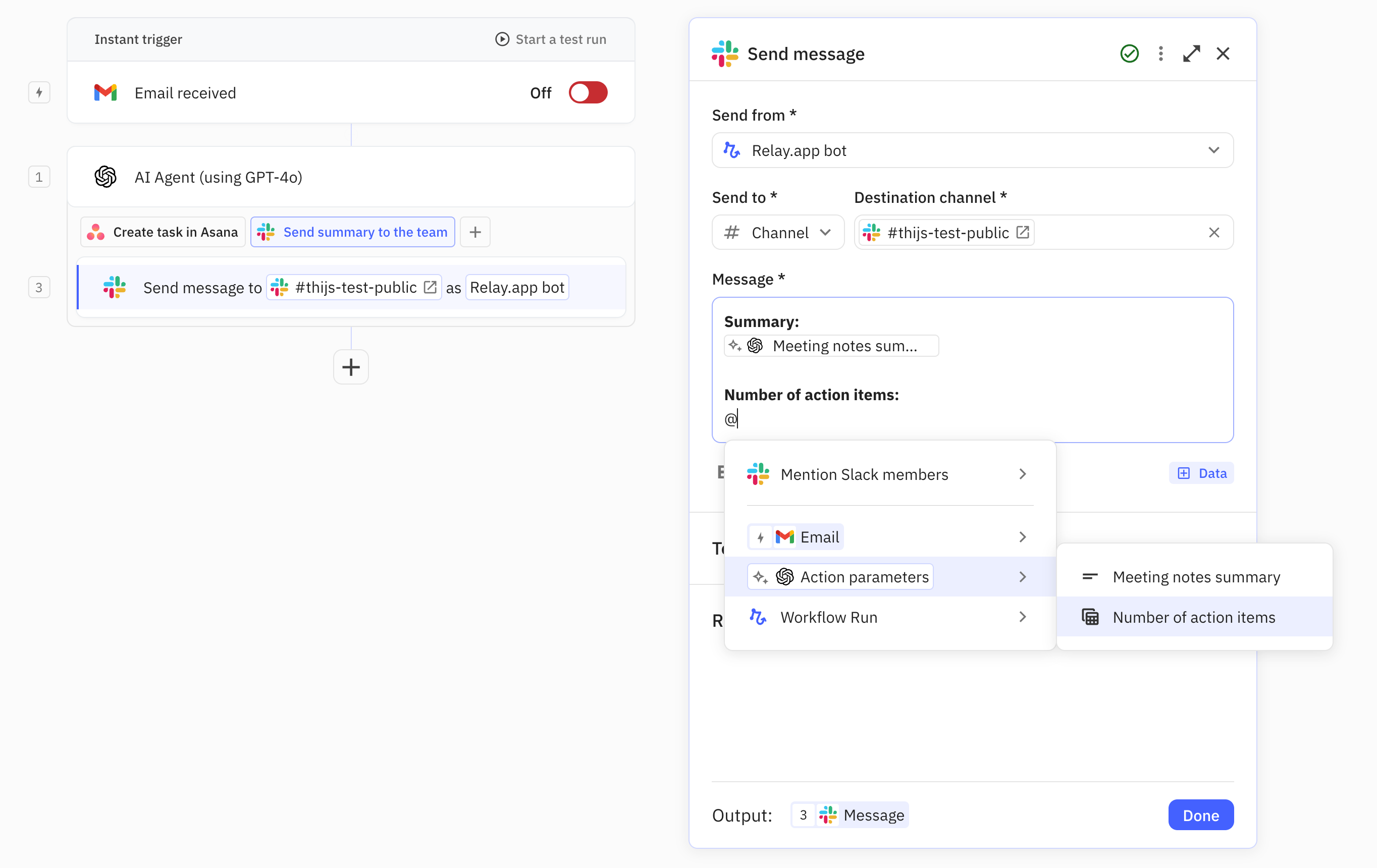This screenshot has width=1377, height=868.
Task: Click the Done button
Action: coord(1200,815)
